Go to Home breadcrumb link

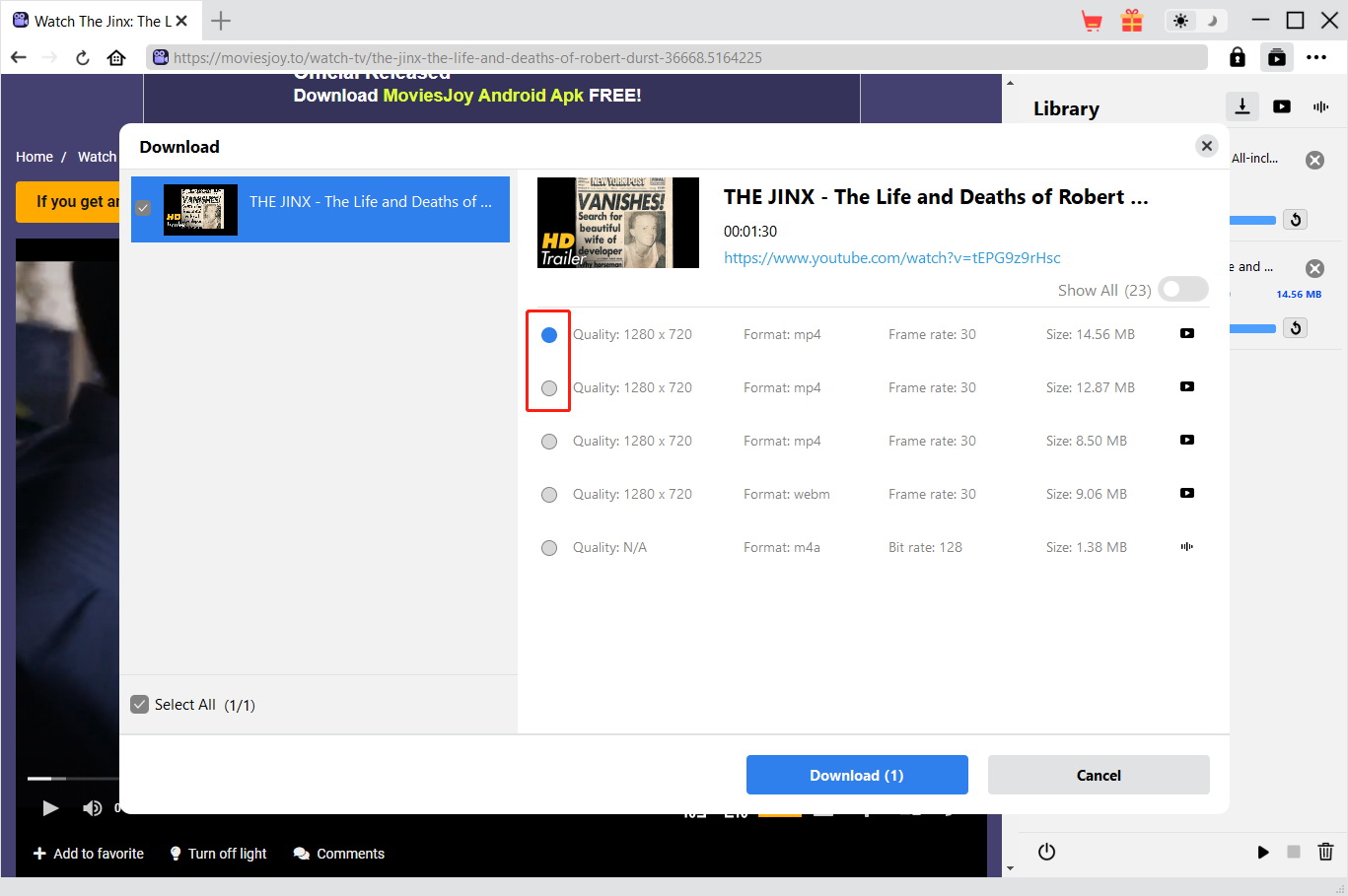tap(35, 157)
